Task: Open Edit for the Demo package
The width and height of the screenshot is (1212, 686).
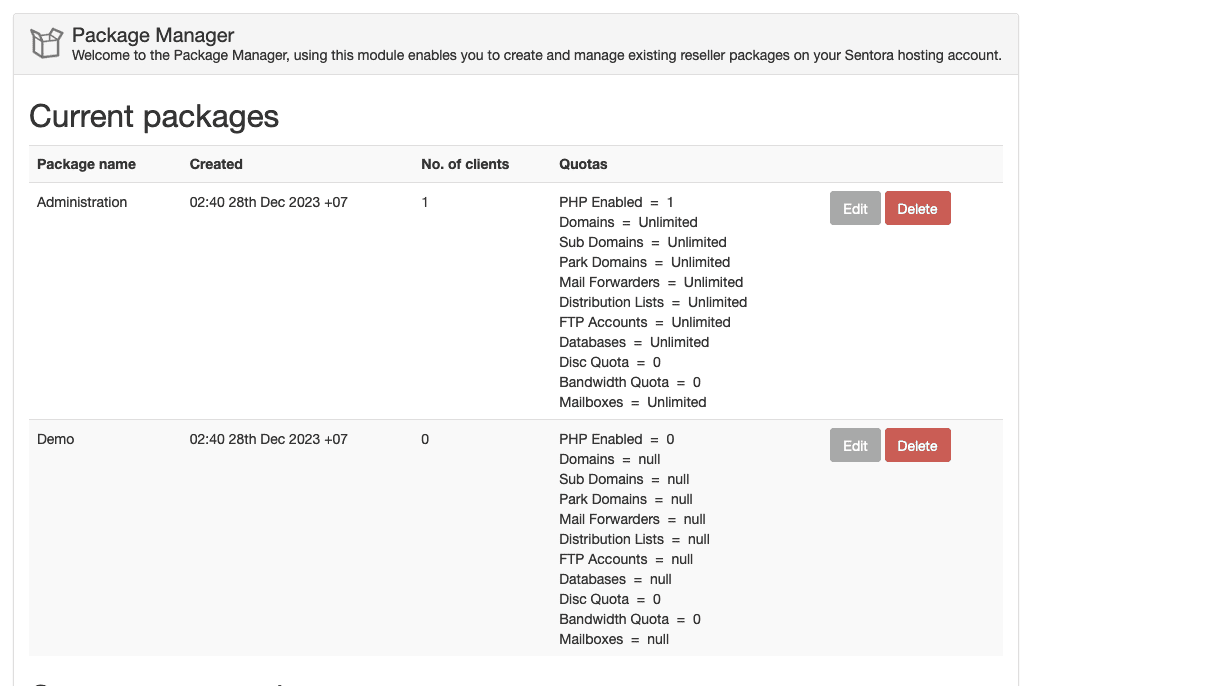Action: point(855,446)
